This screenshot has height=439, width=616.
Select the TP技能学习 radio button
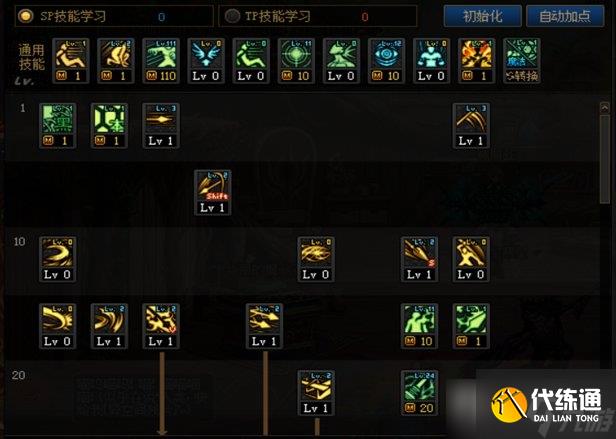coord(232,16)
